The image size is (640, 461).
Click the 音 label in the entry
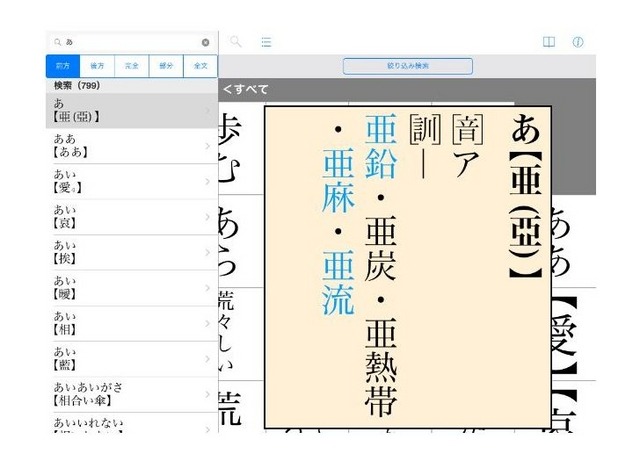click(468, 130)
